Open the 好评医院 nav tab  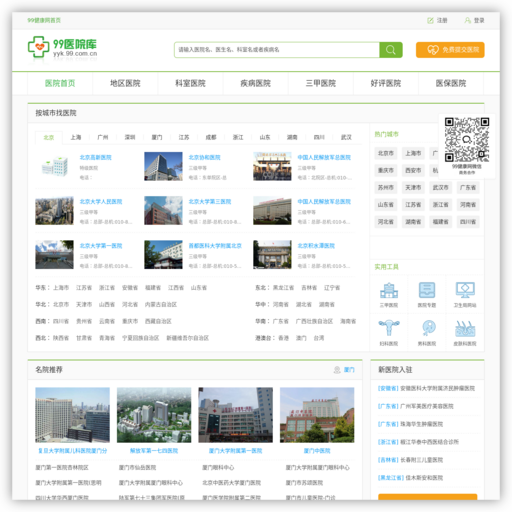click(386, 83)
